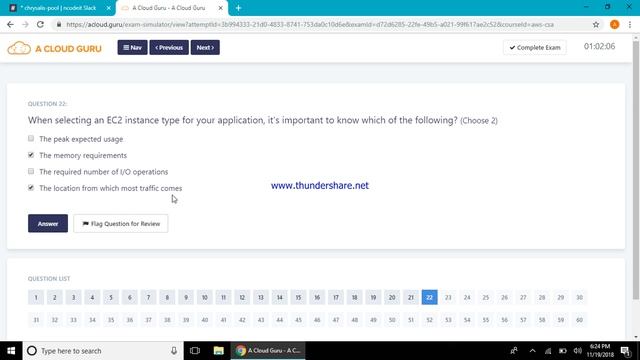Image resolution: width=640 pixels, height=360 pixels.
Task: Jump to question 52 in list
Action: pos(429,320)
